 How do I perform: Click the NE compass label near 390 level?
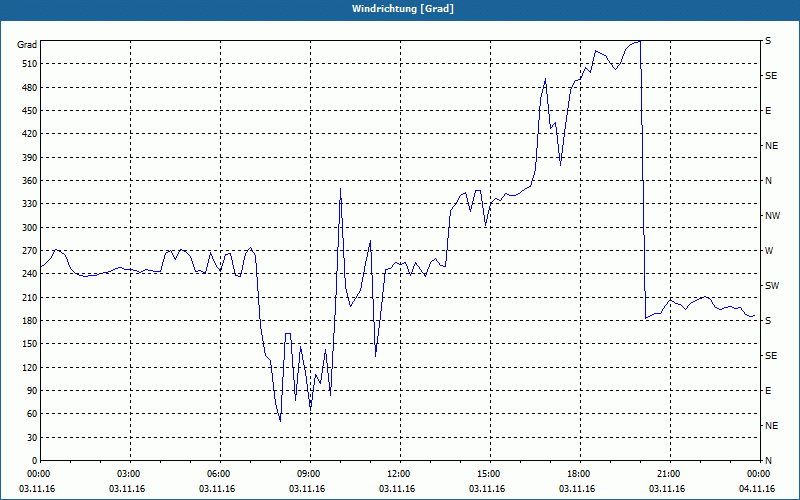tap(771, 146)
